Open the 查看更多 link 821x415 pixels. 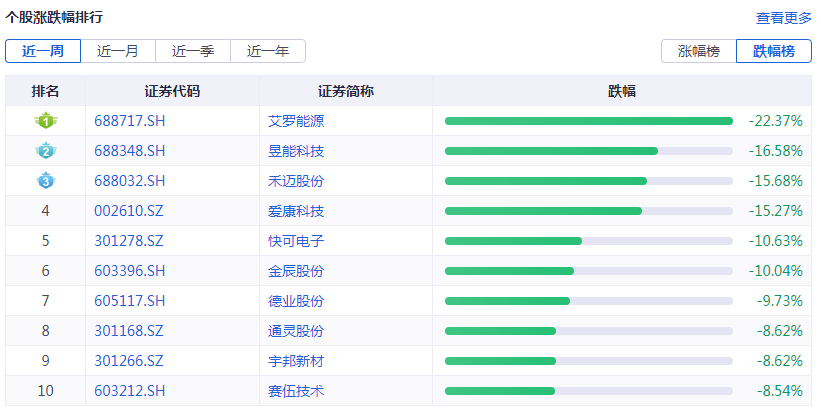click(x=784, y=18)
